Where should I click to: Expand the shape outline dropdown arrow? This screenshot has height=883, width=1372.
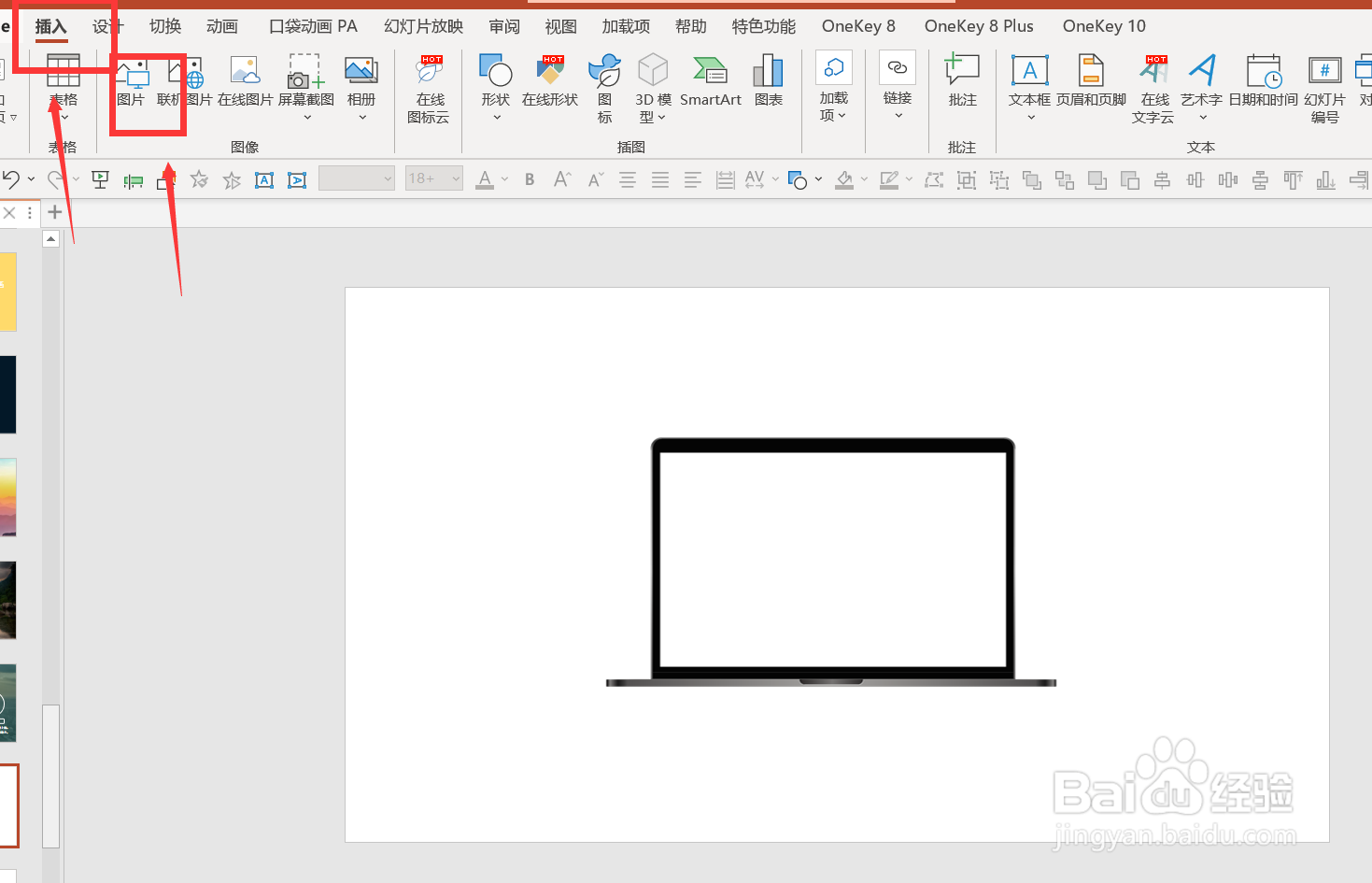(909, 179)
